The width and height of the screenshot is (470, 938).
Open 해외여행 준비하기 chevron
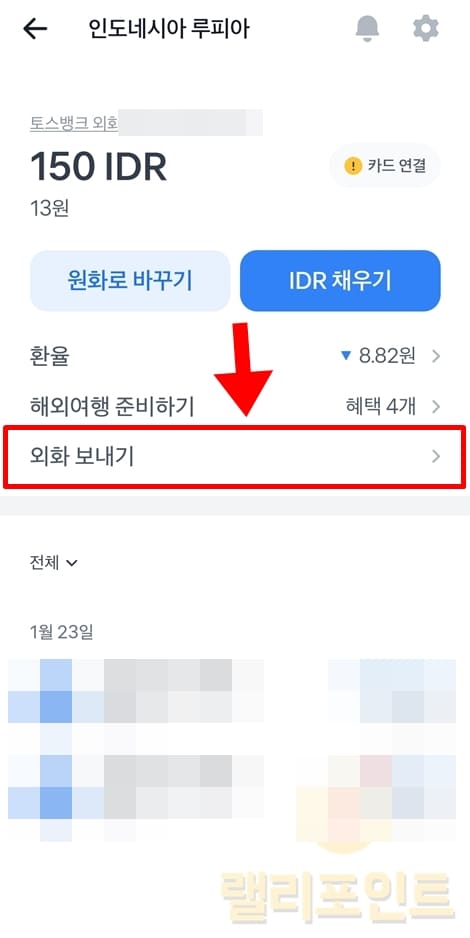click(436, 407)
